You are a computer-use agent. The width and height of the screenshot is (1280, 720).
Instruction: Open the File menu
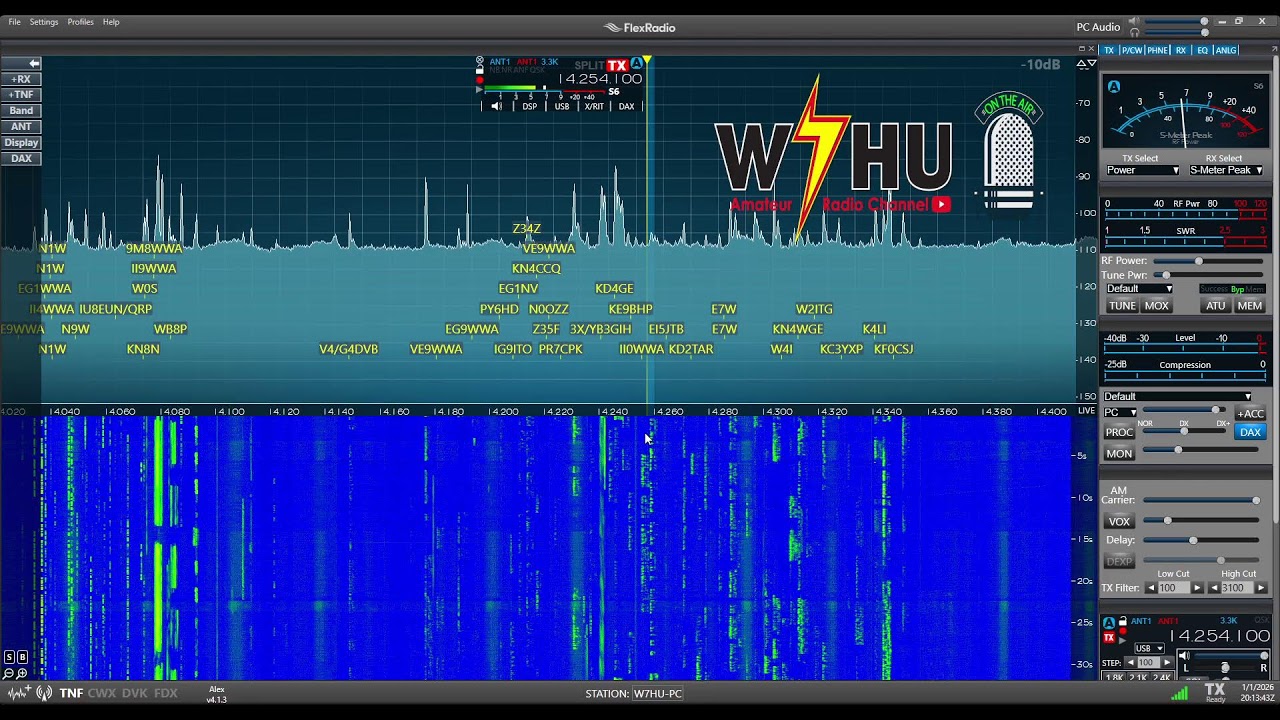tap(14, 22)
